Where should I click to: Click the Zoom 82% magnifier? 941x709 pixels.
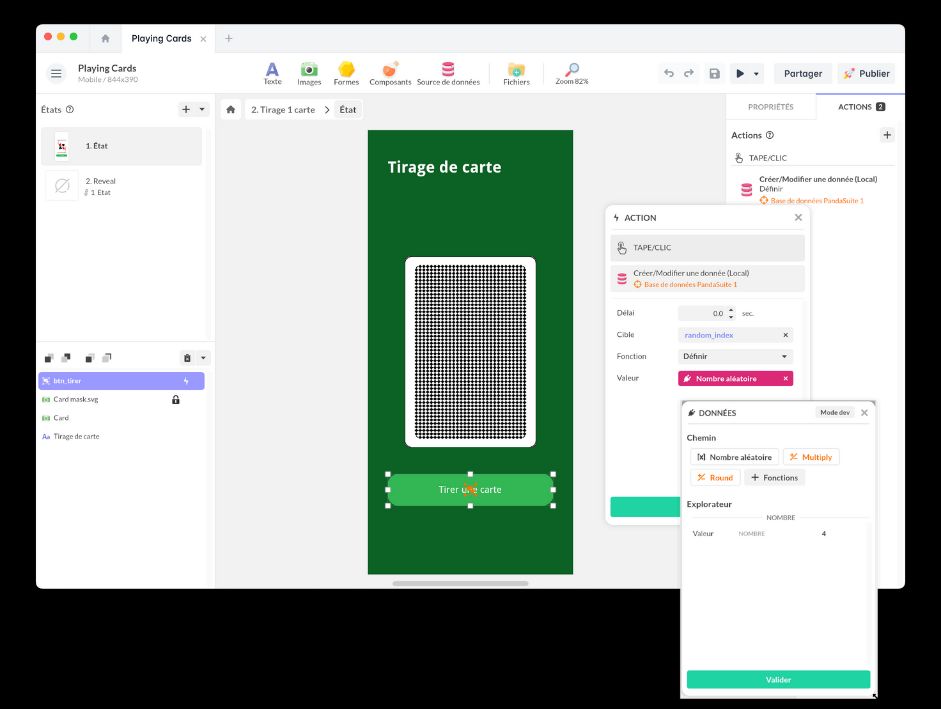[x=572, y=71]
